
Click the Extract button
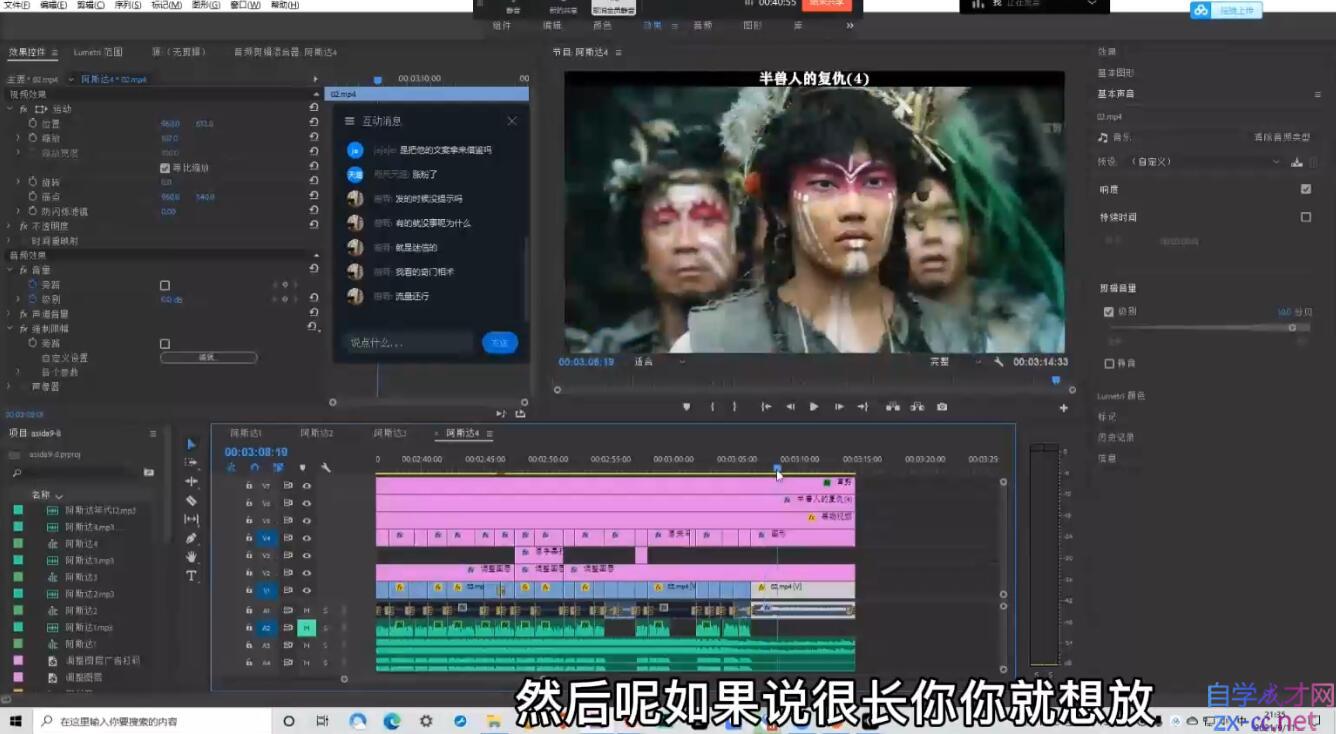pyautogui.click(x=917, y=407)
